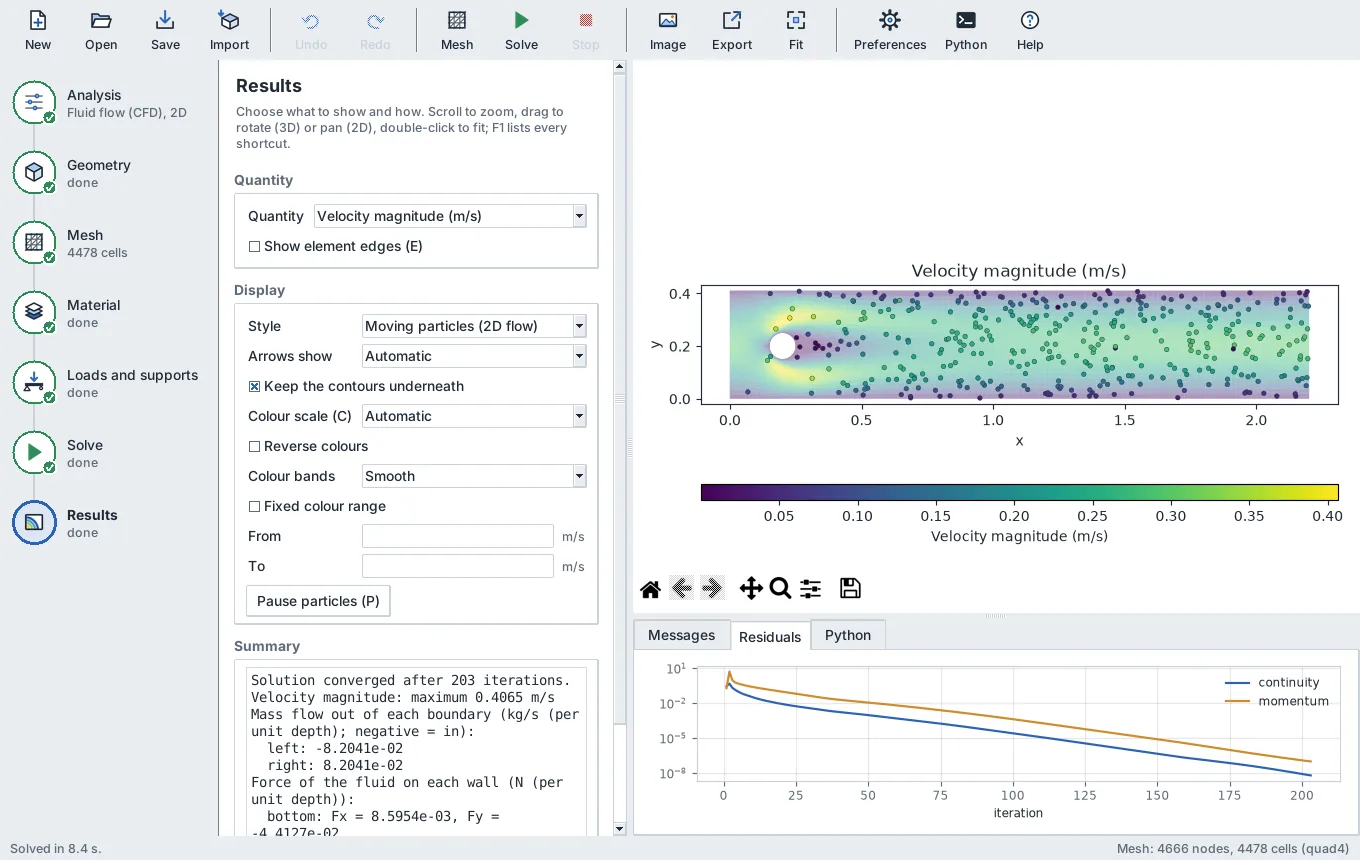The width and height of the screenshot is (1360, 860).
Task: Generate mesh with the Mesh toolbar icon
Action: point(457,30)
